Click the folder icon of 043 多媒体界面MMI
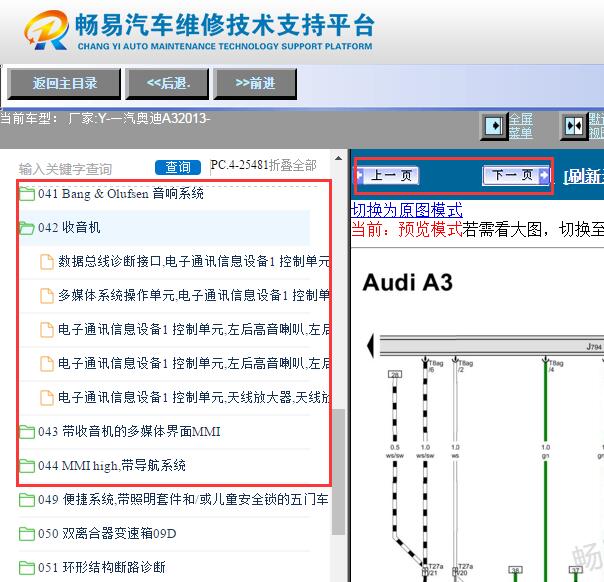 [27, 432]
